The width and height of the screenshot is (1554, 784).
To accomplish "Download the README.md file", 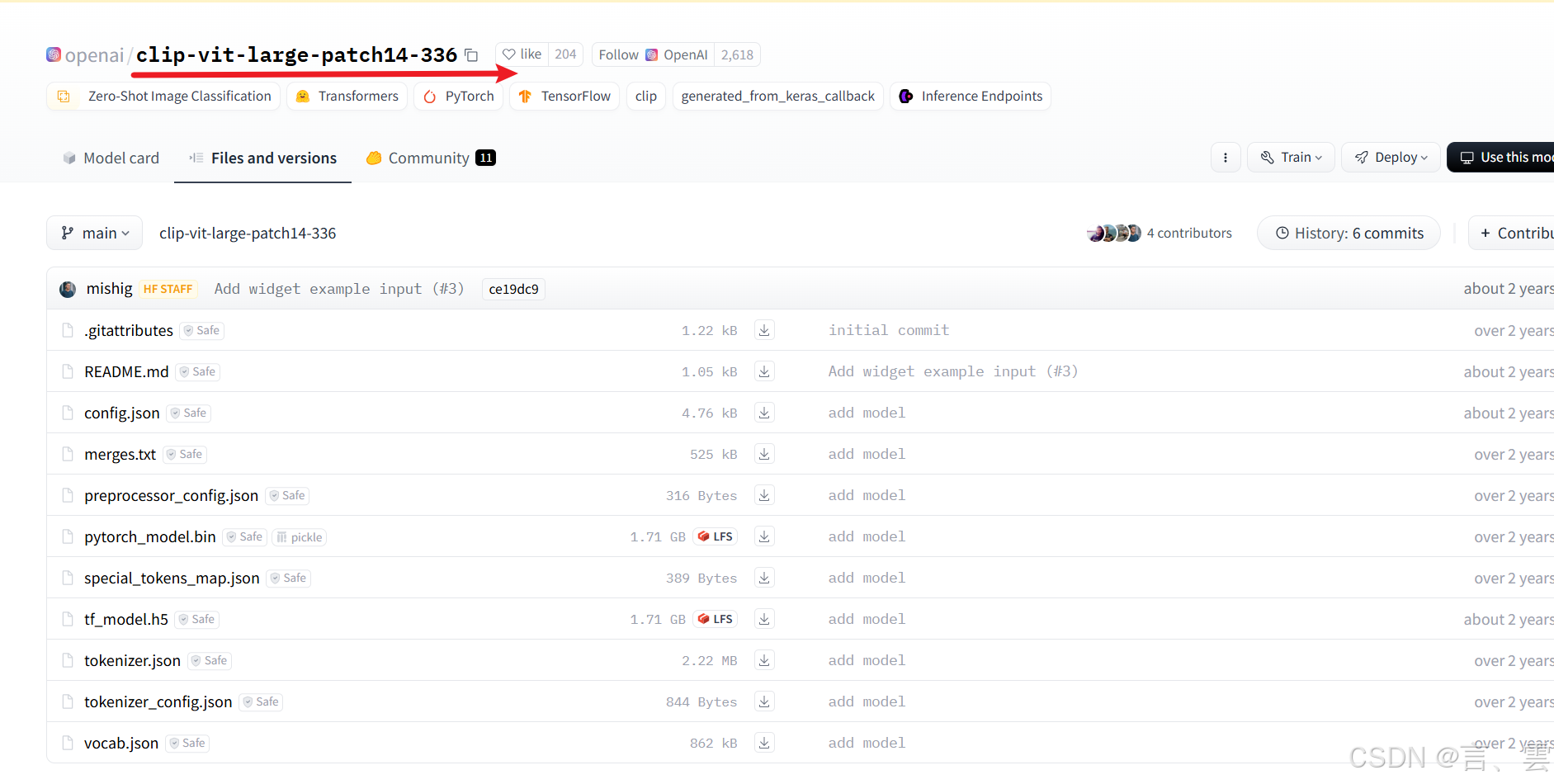I will (x=764, y=371).
